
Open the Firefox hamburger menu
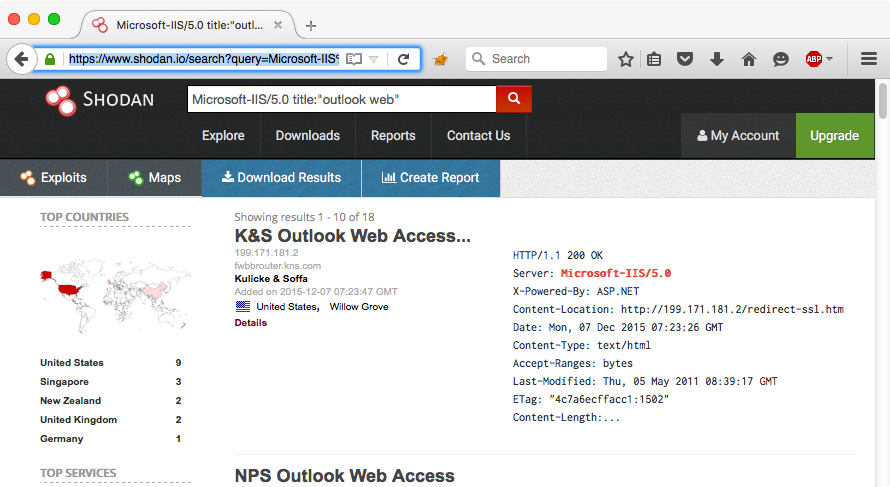(868, 59)
